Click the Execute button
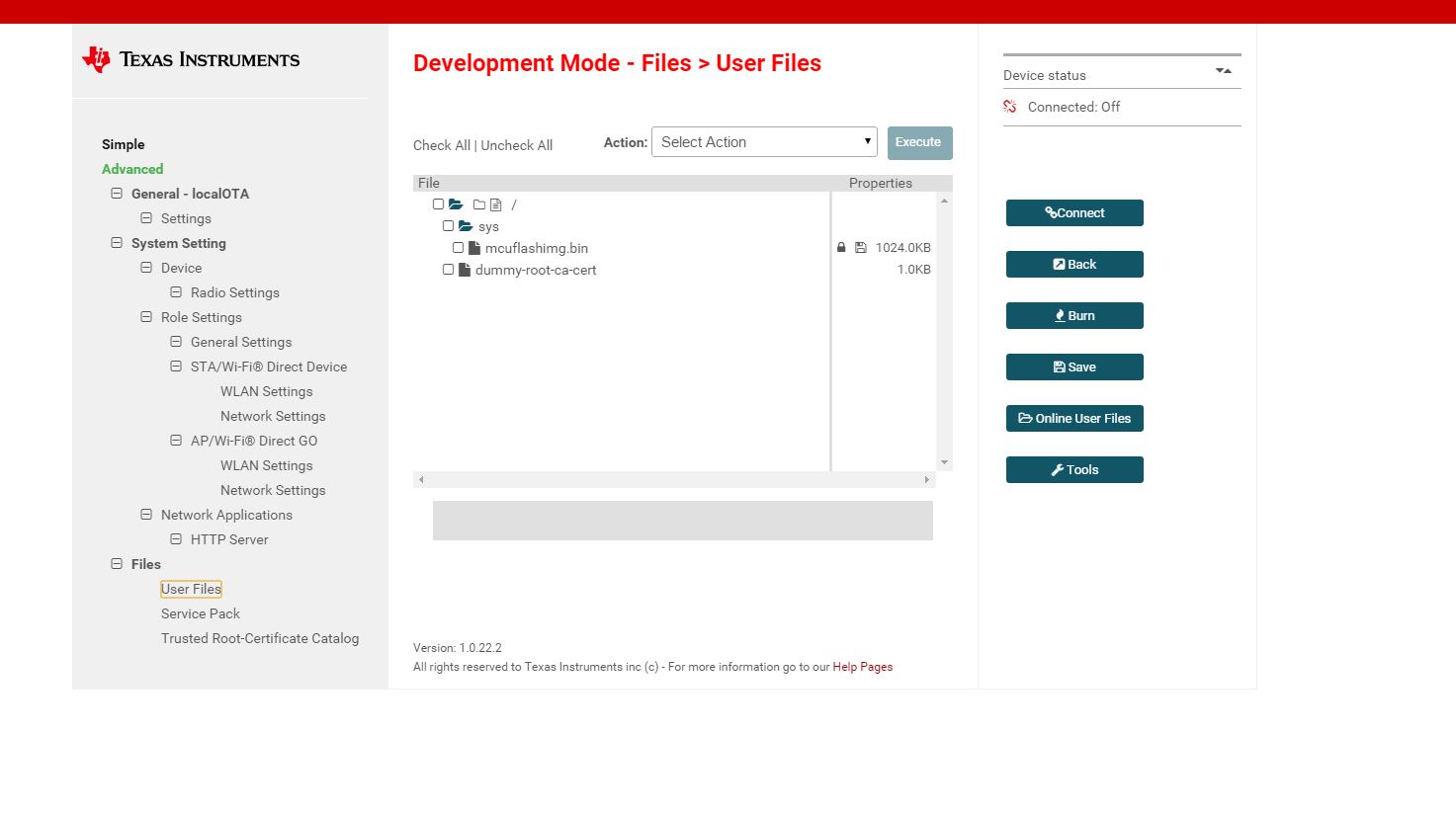Image resolution: width=1456 pixels, height=815 pixels. click(x=920, y=142)
